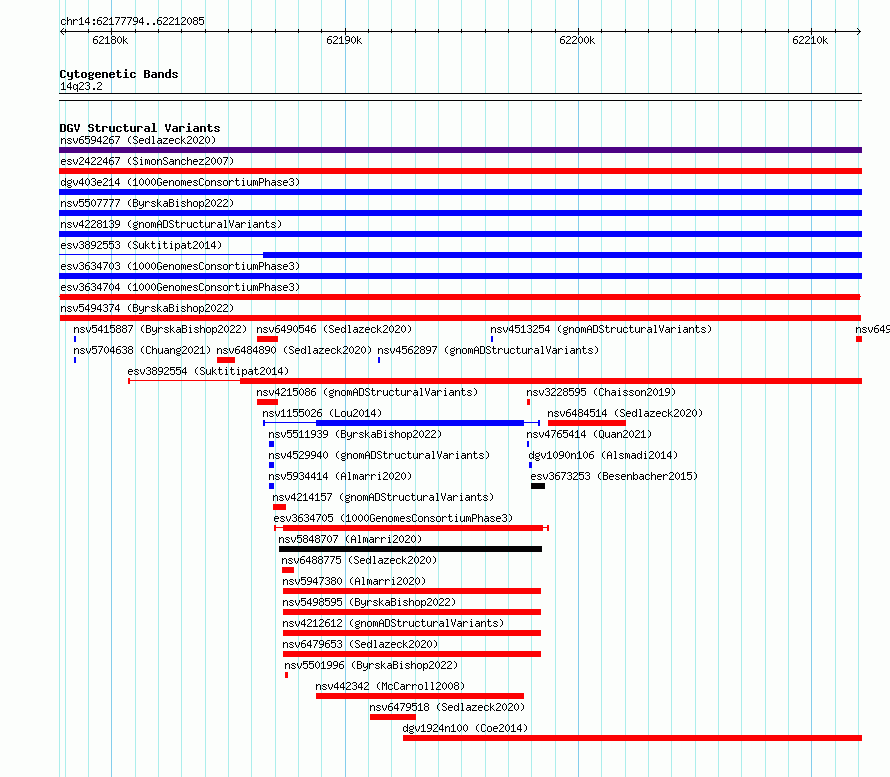
Task: Click the red nsv5947380 variant bar
Action: [x=412, y=591]
